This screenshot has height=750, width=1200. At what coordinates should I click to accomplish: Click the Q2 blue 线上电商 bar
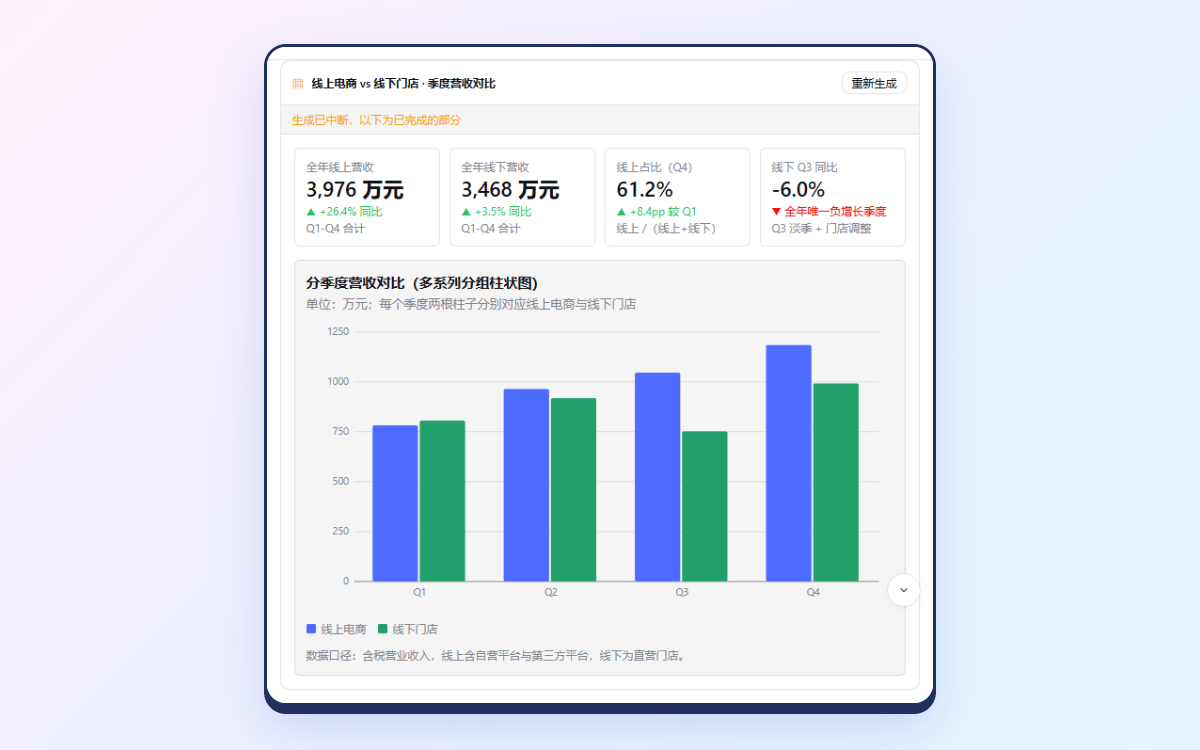(526, 485)
